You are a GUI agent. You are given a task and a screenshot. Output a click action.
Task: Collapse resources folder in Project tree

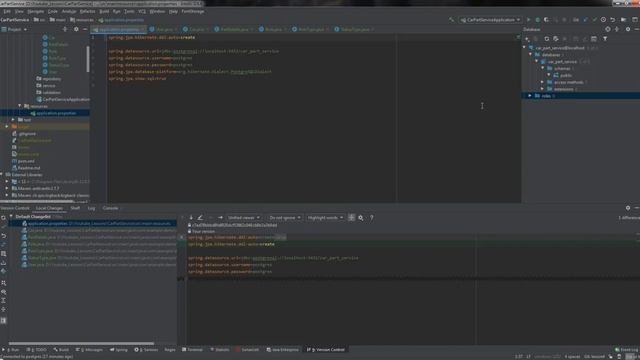click(x=20, y=106)
